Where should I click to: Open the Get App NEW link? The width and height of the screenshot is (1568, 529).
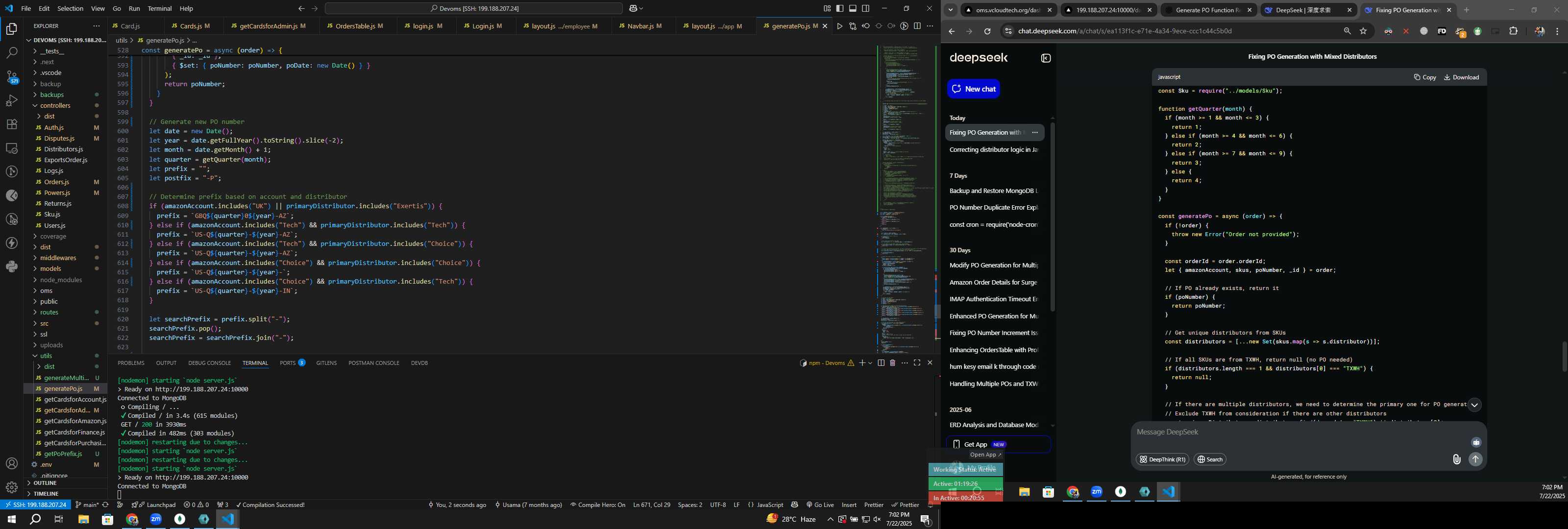(998, 444)
